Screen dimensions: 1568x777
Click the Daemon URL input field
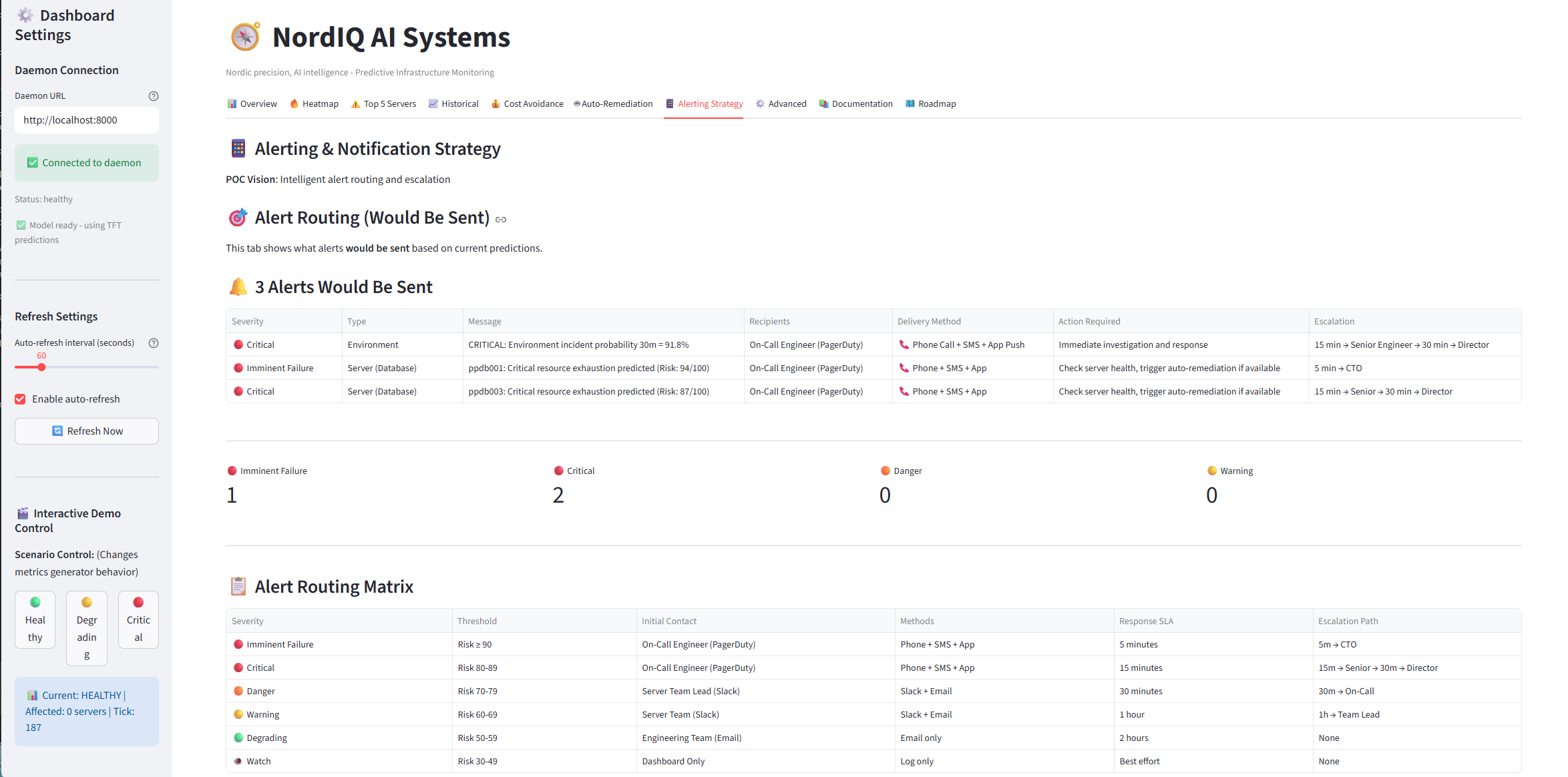click(87, 120)
